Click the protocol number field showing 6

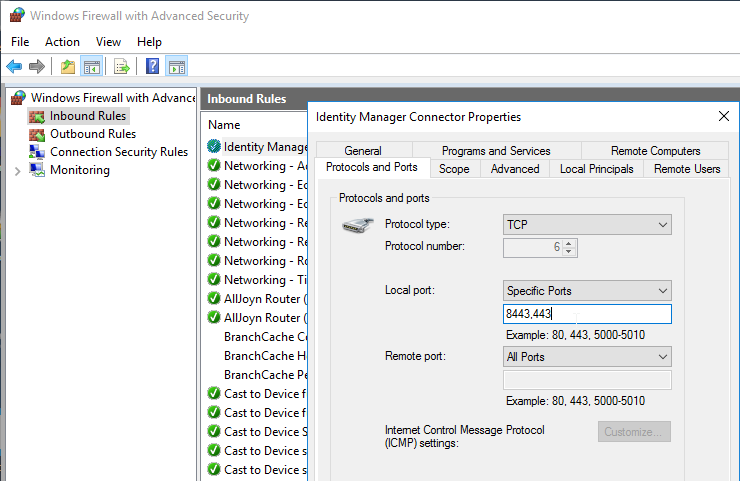533,247
